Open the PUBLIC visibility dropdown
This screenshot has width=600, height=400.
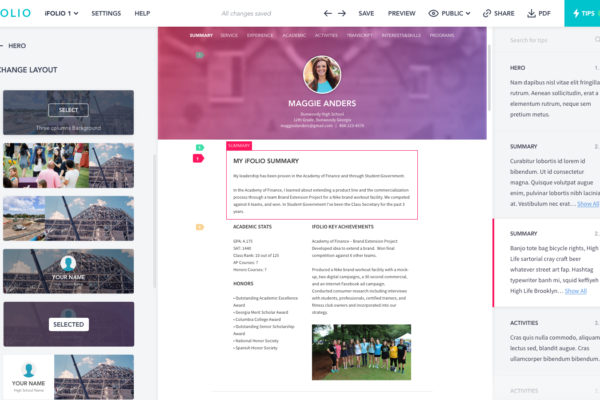pos(455,13)
